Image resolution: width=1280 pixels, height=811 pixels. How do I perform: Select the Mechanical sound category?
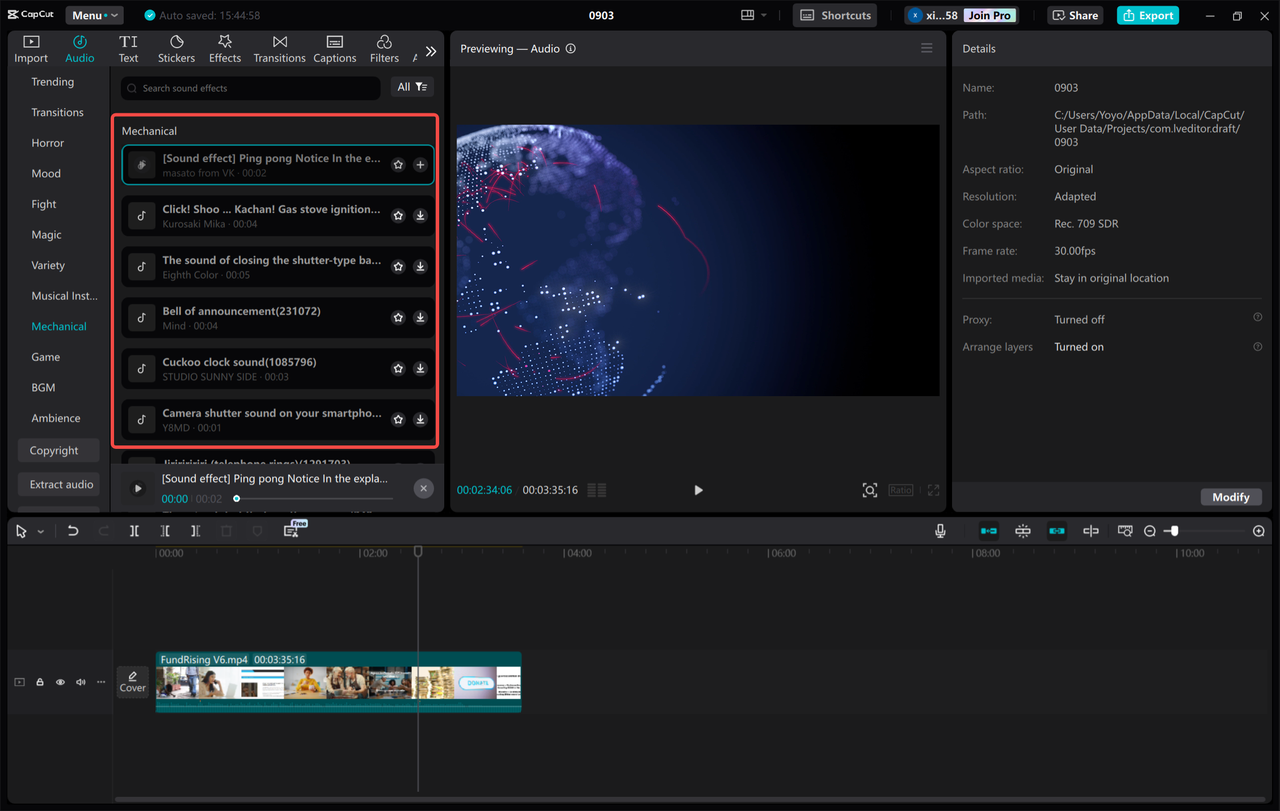pos(58,326)
